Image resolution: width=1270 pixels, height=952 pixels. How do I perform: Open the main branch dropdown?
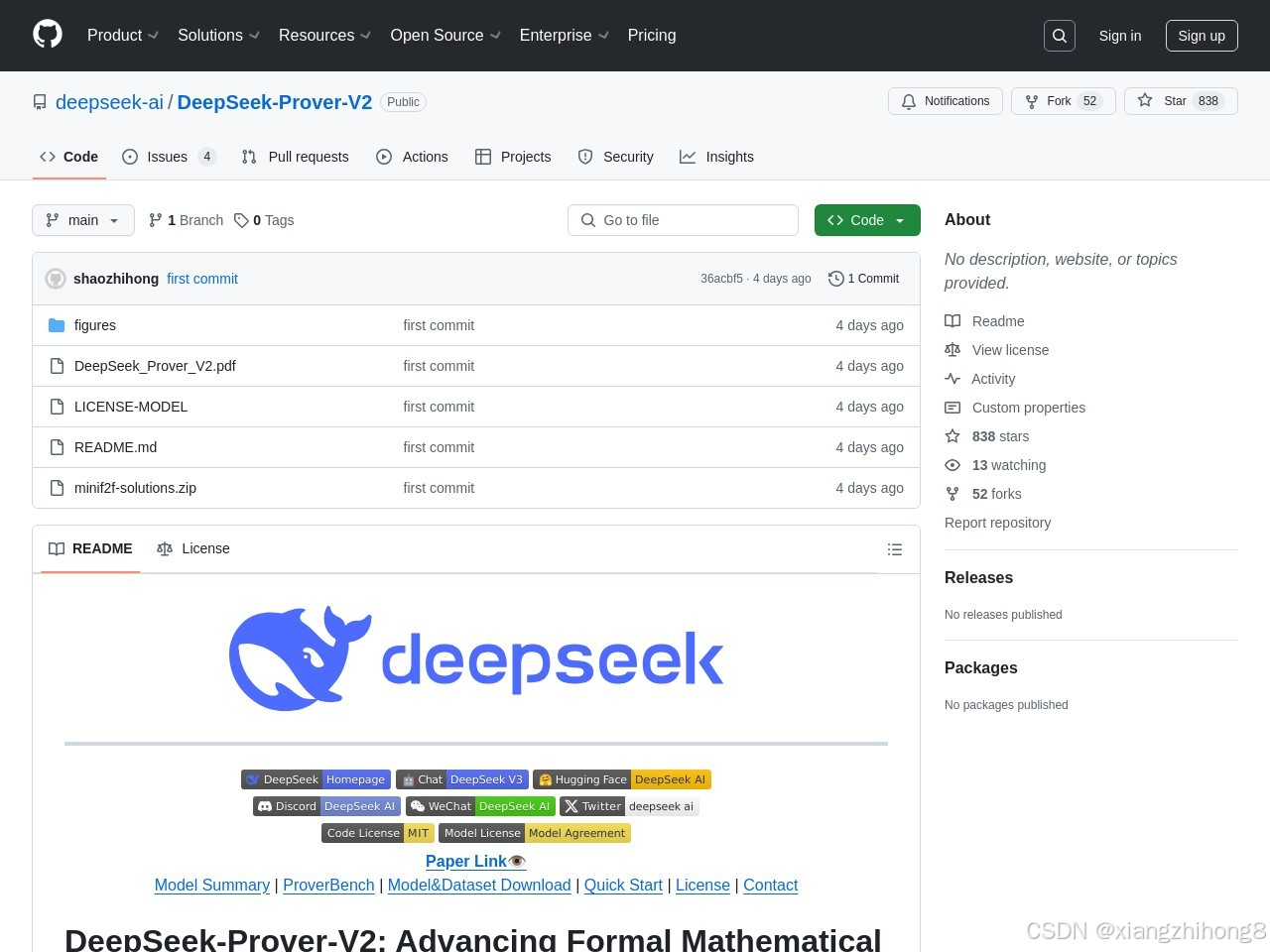[x=83, y=220]
